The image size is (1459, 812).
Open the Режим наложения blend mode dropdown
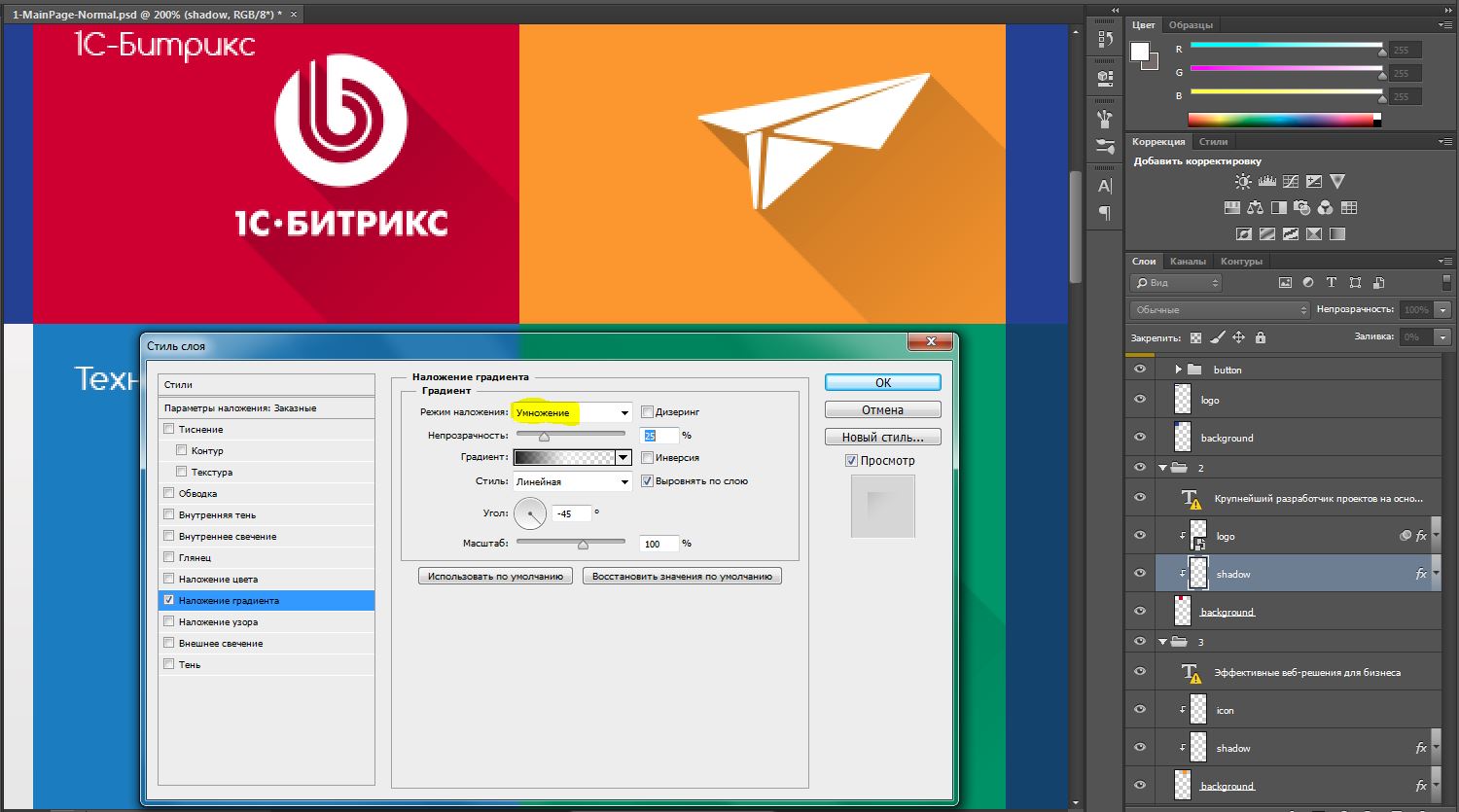(572, 412)
